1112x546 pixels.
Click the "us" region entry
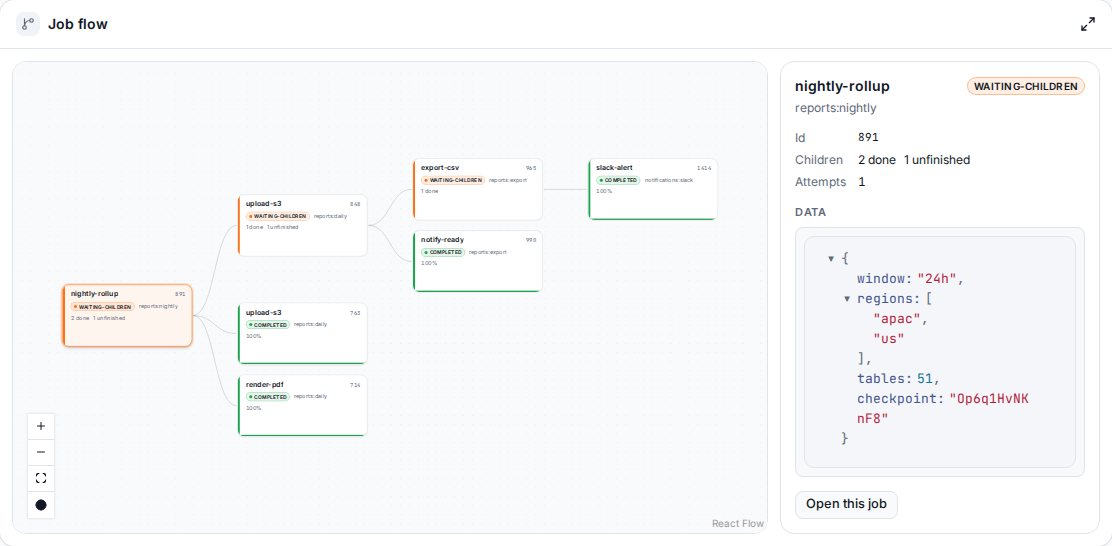coord(889,338)
